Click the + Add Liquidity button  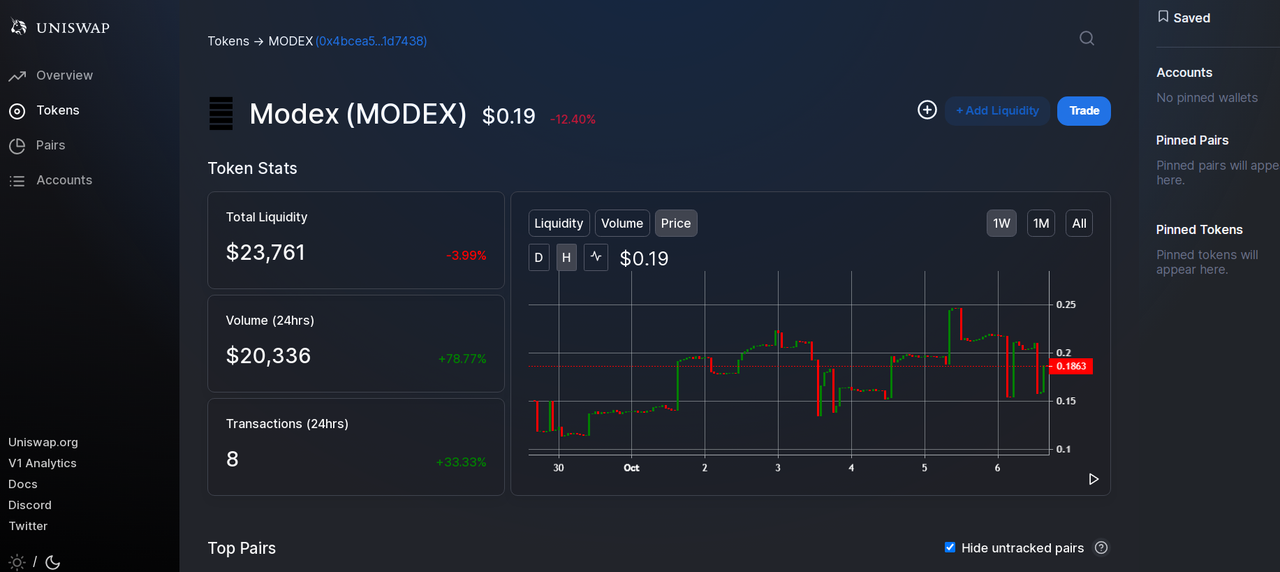tap(997, 111)
